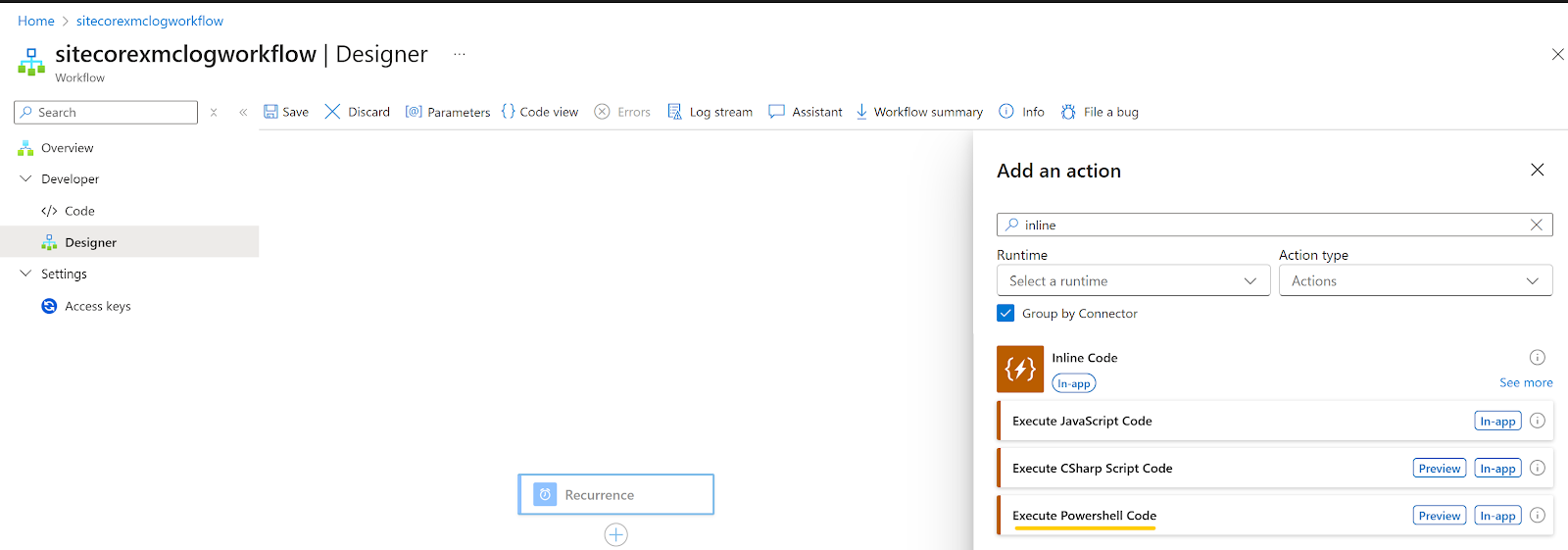The image size is (1568, 550).
Task: Select Execute Powershell Code action
Action: coord(1275,515)
